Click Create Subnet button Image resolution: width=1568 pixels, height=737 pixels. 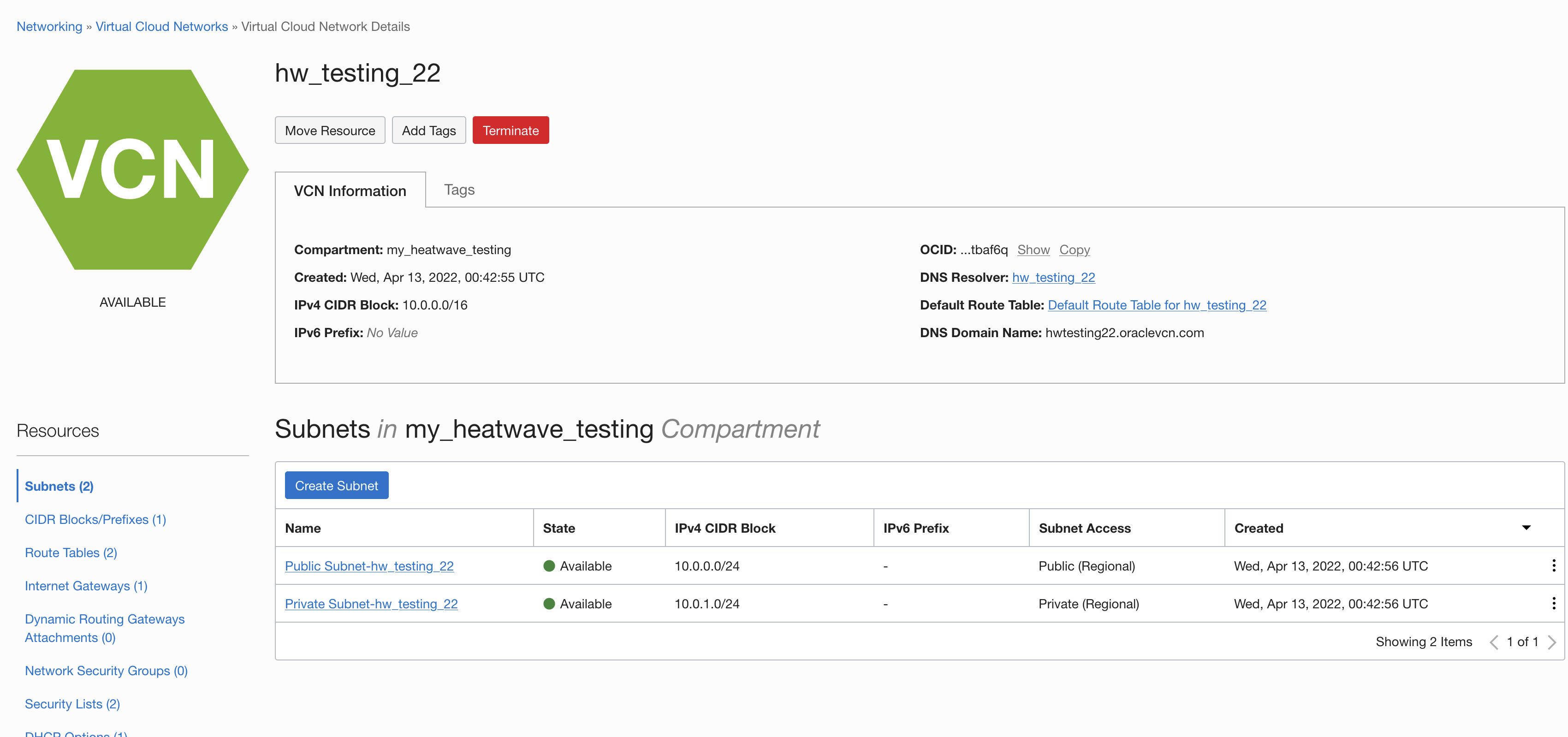(x=336, y=486)
